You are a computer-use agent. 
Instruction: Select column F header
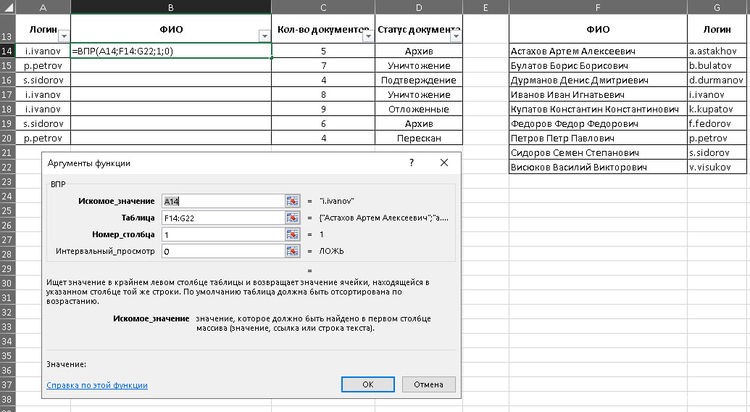click(598, 7)
